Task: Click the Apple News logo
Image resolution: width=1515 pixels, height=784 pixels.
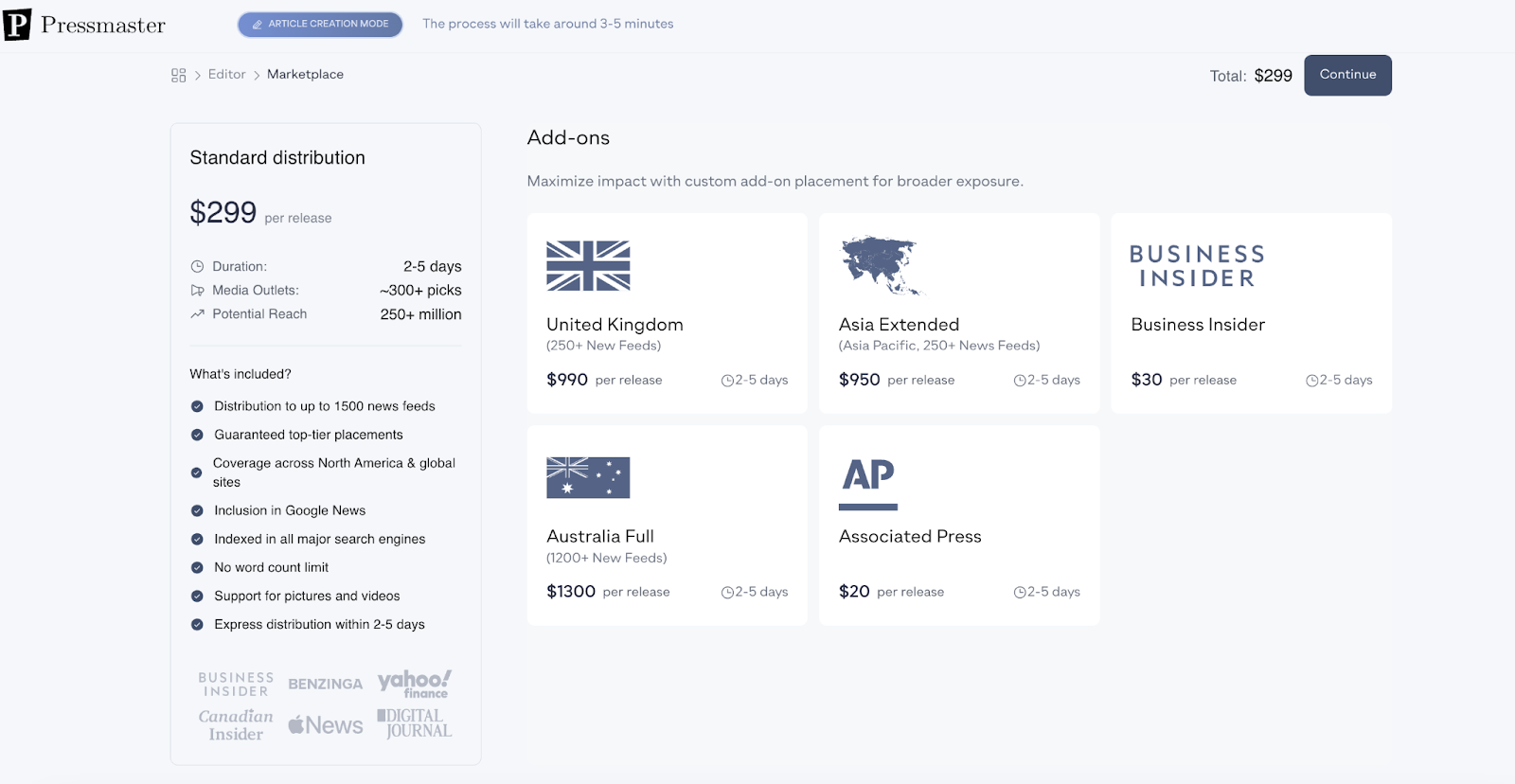Action: (326, 725)
